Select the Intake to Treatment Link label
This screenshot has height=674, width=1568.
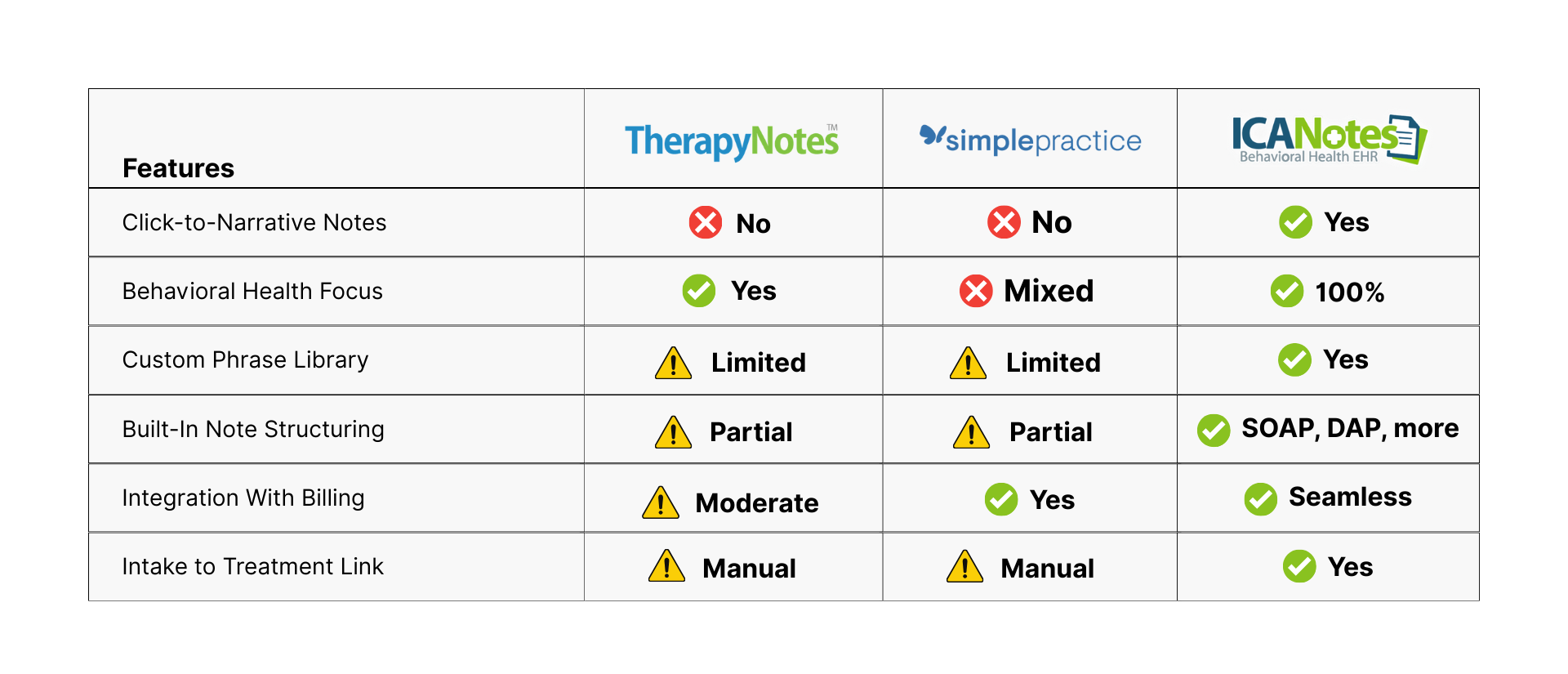(x=252, y=566)
